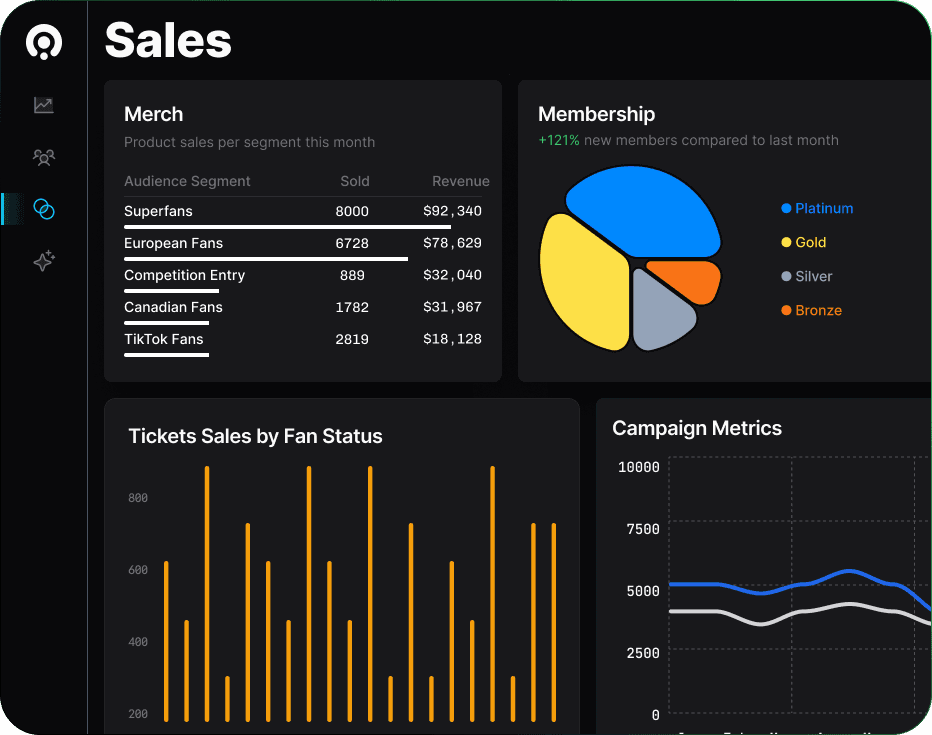Click the first orange bar in Tickets chart

166,641
